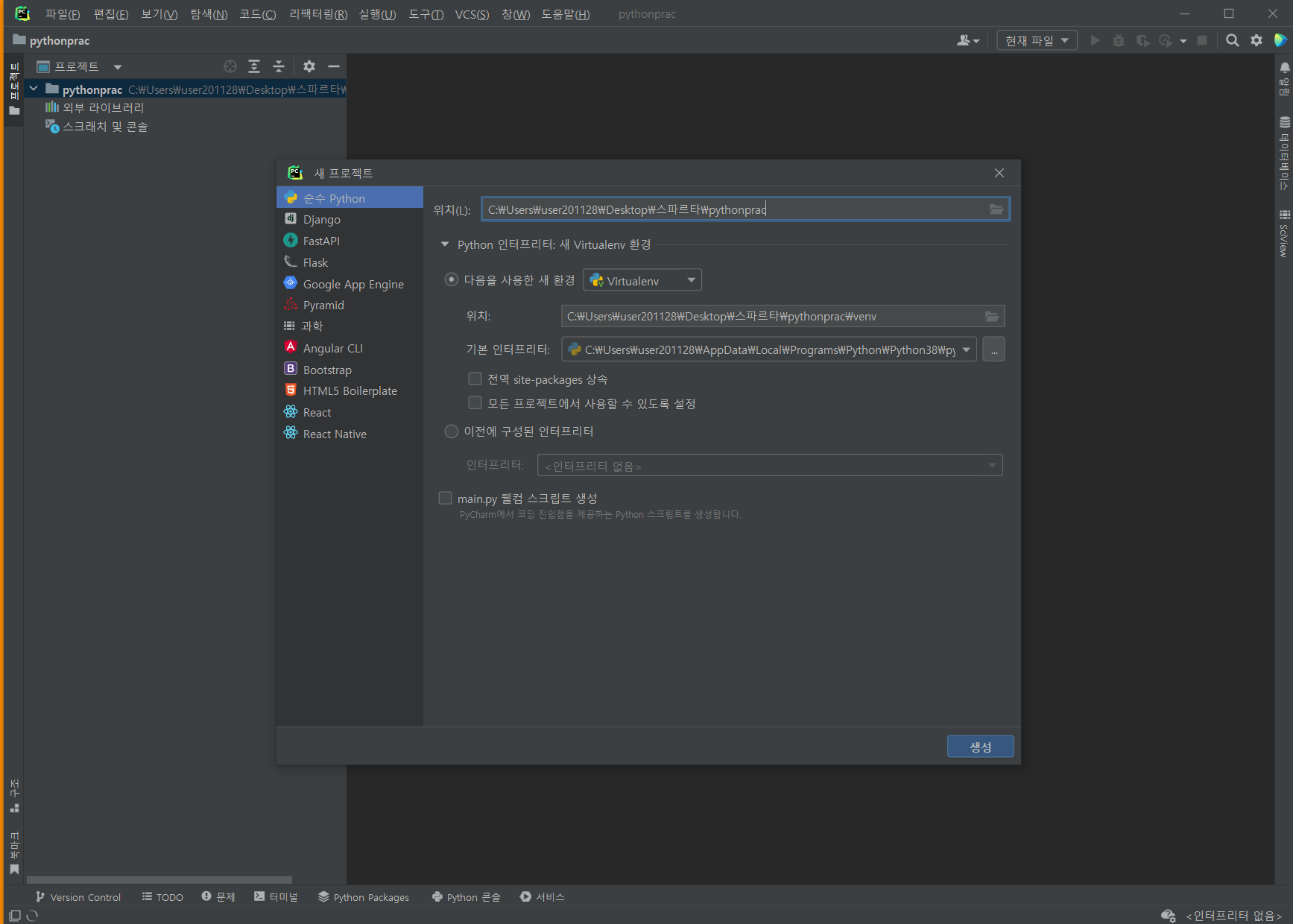Screen dimensions: 1293x924
Task: Select the React project type
Action: pos(350,412)
